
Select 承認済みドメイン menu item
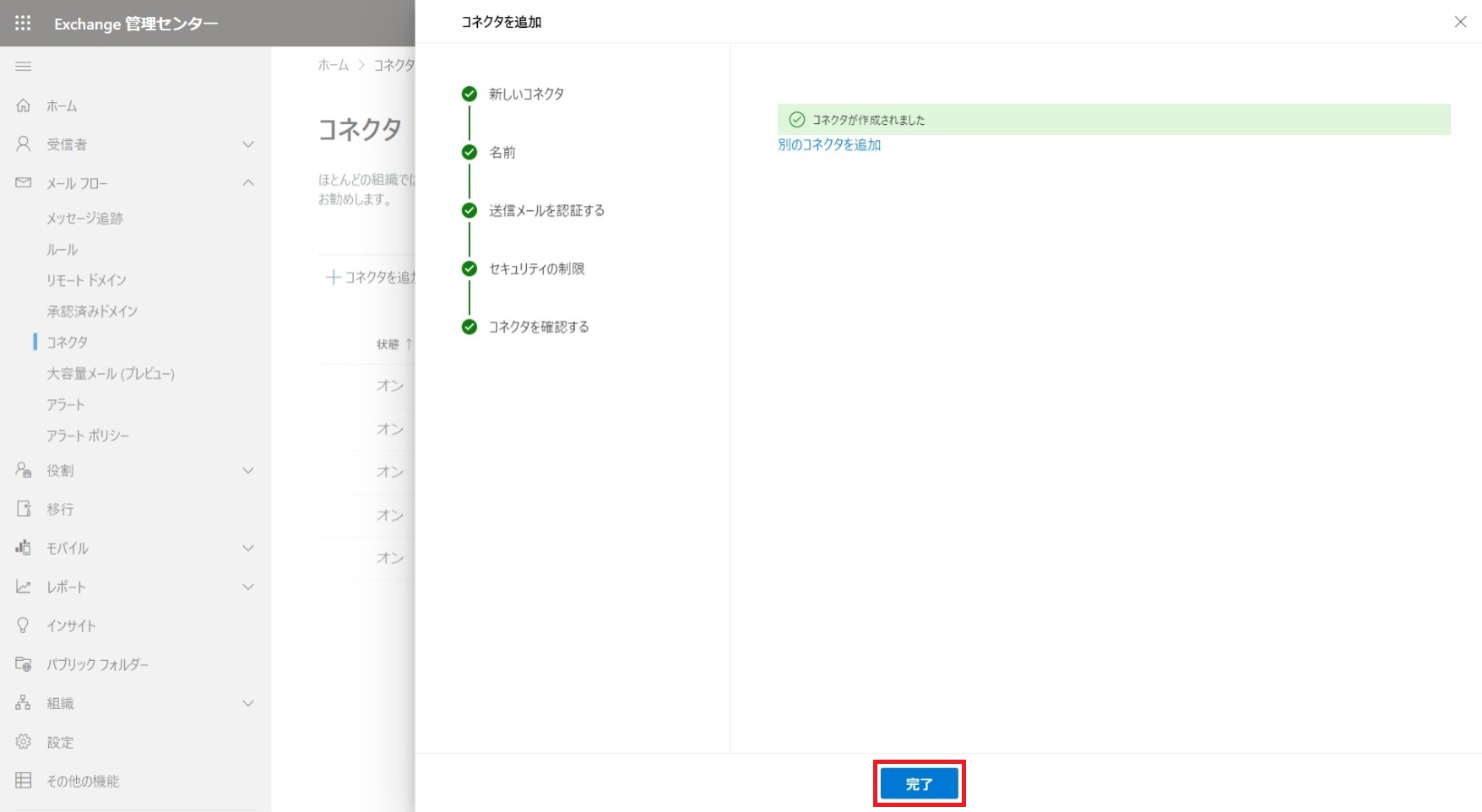tap(92, 311)
